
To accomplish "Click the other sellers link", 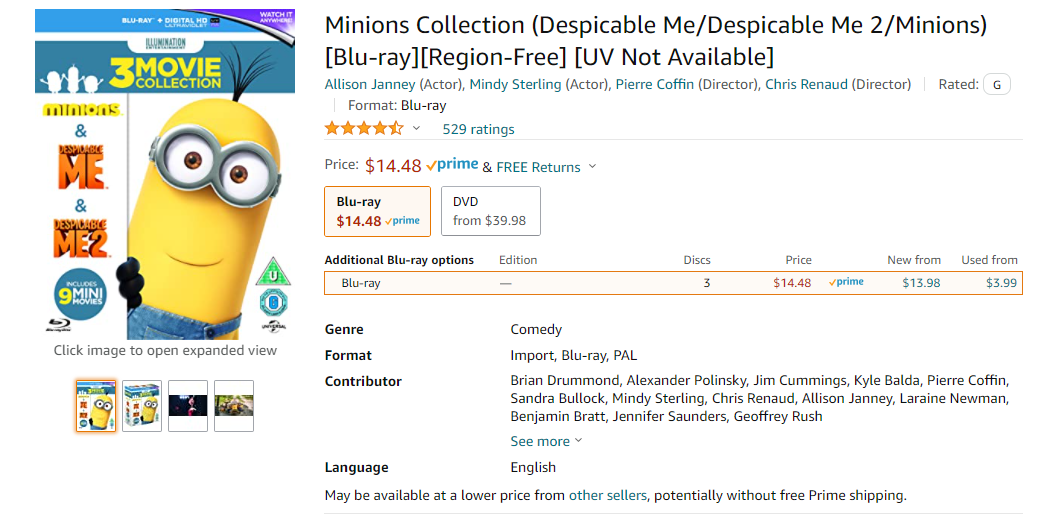I will pyautogui.click(x=608, y=495).
